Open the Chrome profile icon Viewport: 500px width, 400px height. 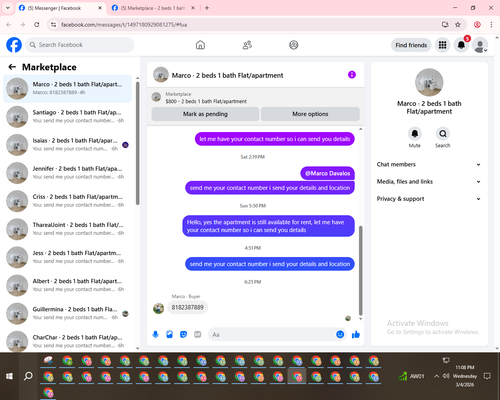[477, 25]
